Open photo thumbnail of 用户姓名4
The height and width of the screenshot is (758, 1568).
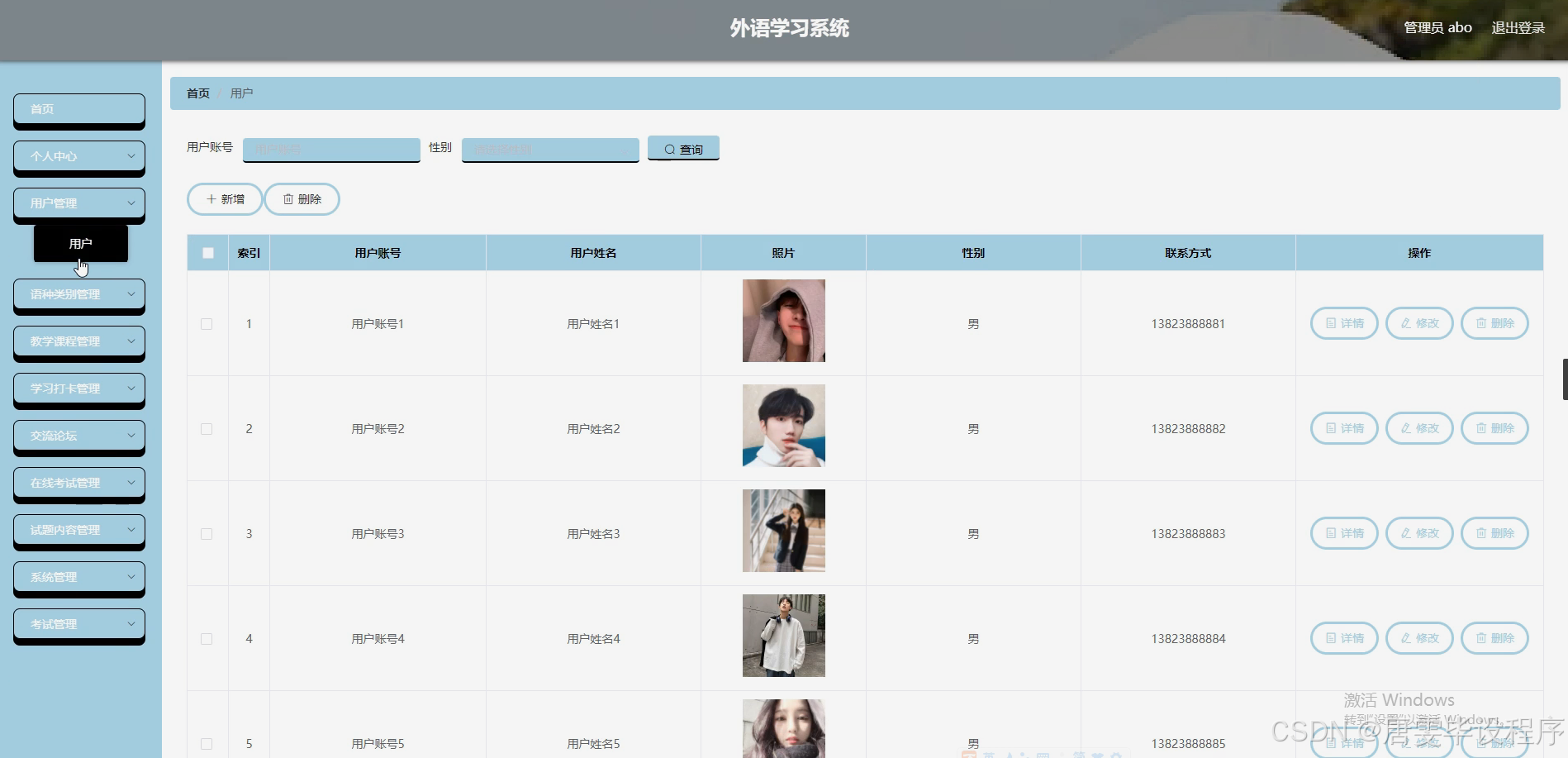click(784, 636)
